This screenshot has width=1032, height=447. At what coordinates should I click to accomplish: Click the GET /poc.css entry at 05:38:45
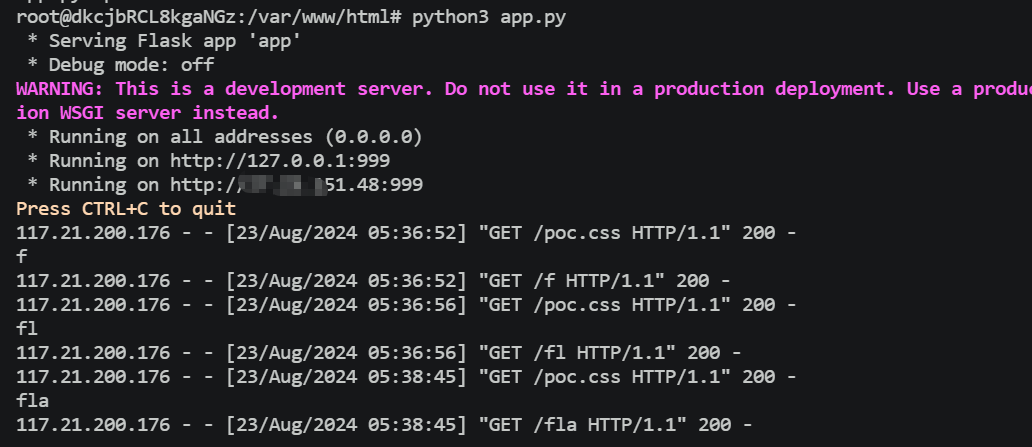pos(406,377)
